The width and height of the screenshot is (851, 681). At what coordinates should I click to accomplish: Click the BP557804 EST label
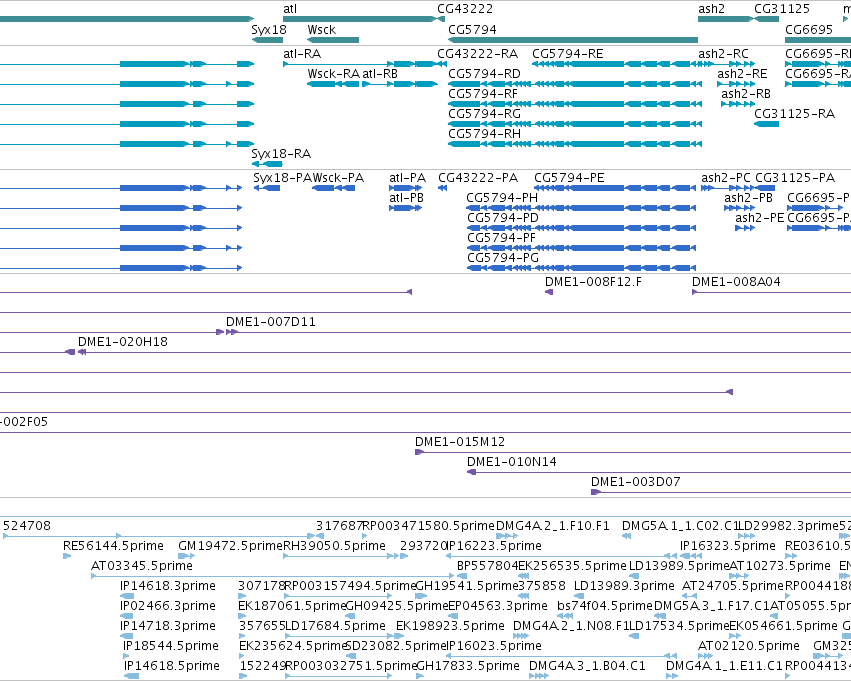[x=488, y=566]
